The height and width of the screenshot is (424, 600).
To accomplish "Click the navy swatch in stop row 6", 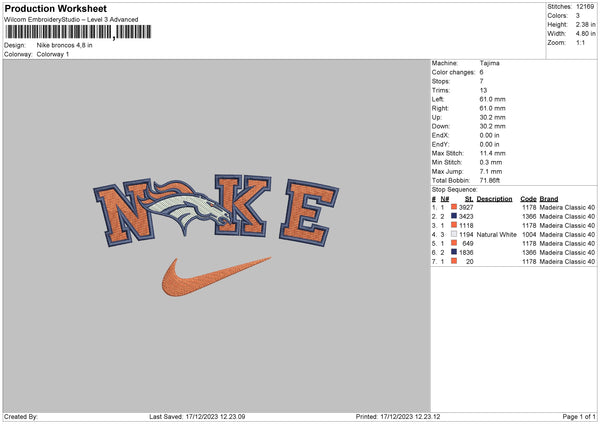I will [454, 252].
